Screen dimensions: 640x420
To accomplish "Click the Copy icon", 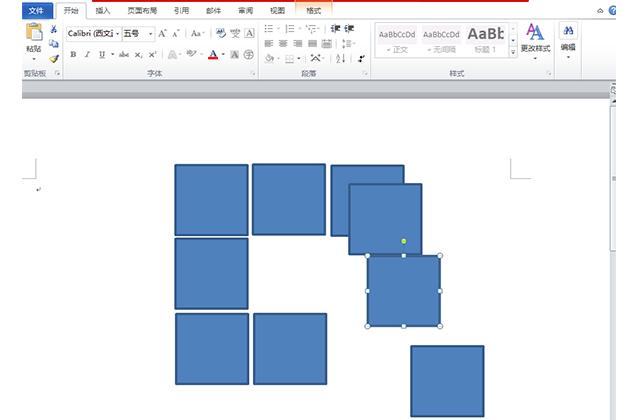I will (53, 44).
